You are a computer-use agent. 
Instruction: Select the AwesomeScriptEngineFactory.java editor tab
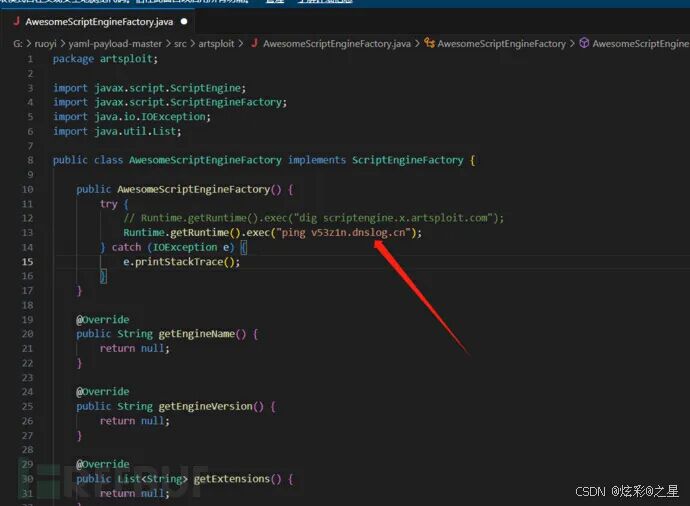point(99,22)
